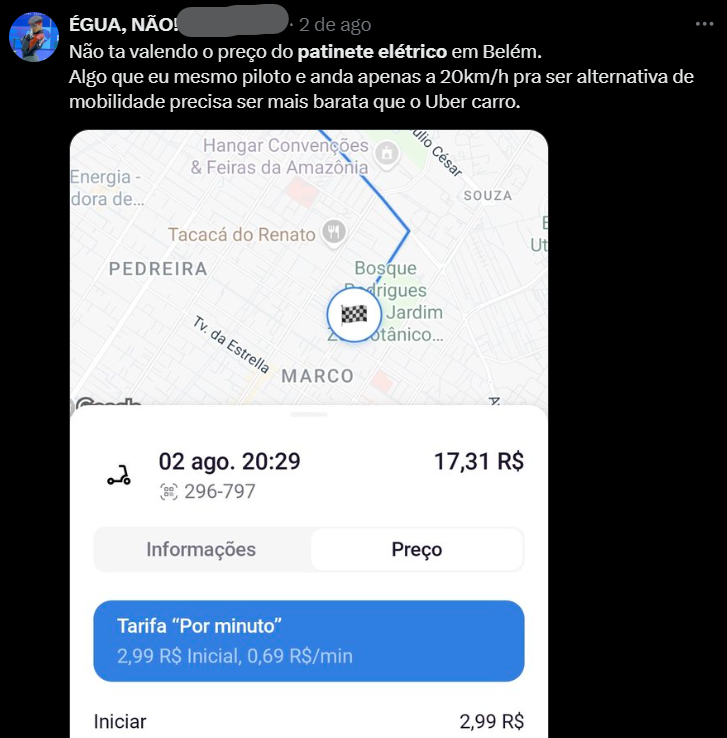
Task: Click the Google logo on the map
Action: pyautogui.click(x=108, y=401)
